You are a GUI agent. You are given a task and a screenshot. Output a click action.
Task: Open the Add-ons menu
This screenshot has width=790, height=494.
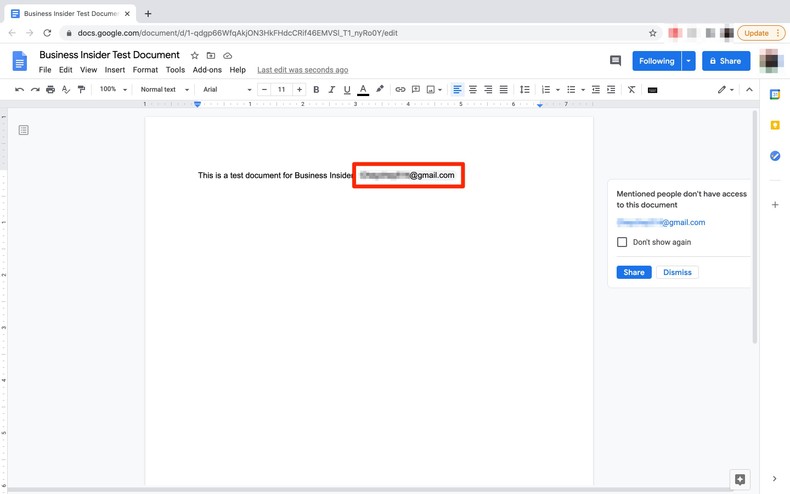(207, 70)
